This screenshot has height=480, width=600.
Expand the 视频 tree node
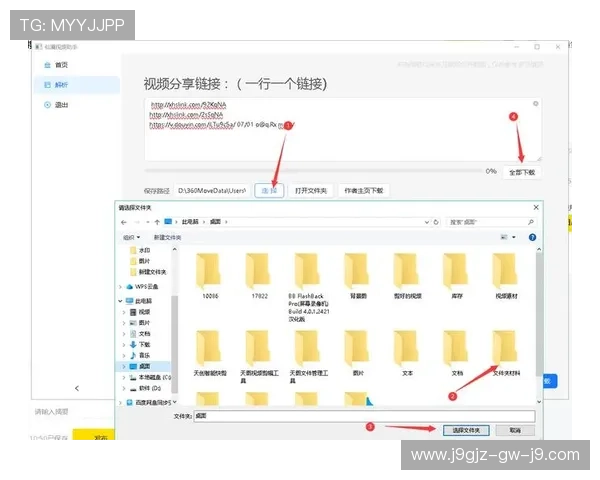(x=124, y=312)
